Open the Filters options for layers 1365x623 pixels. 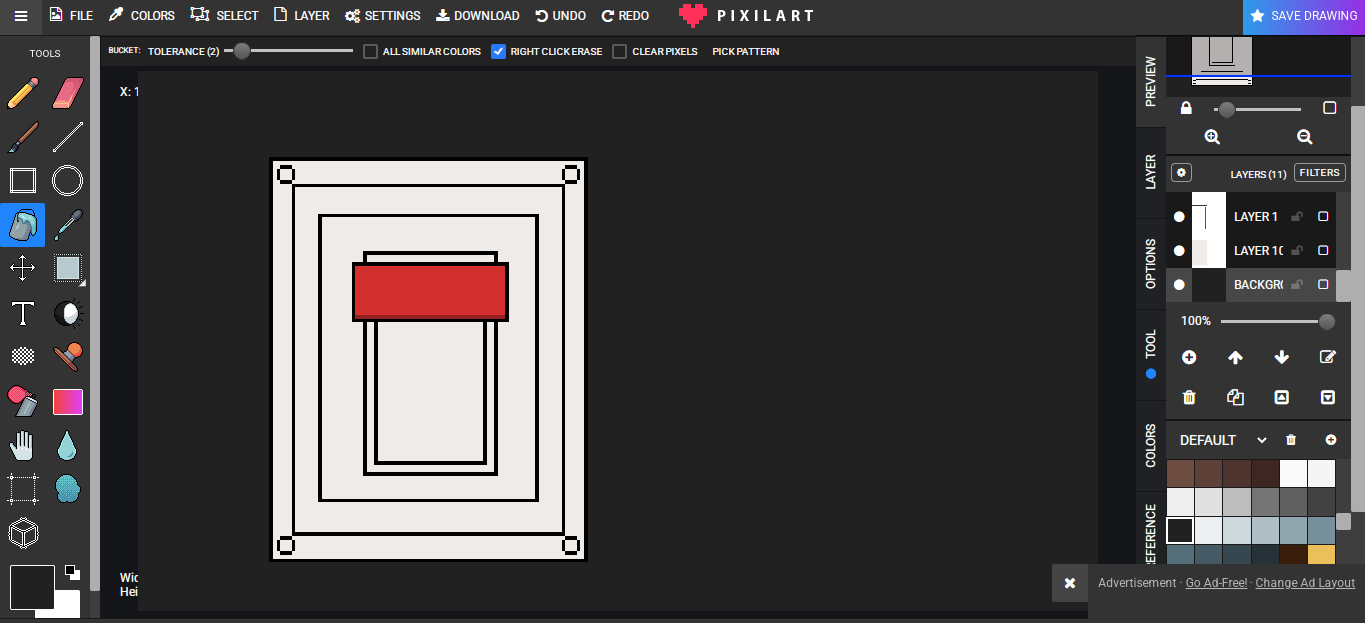(1319, 173)
